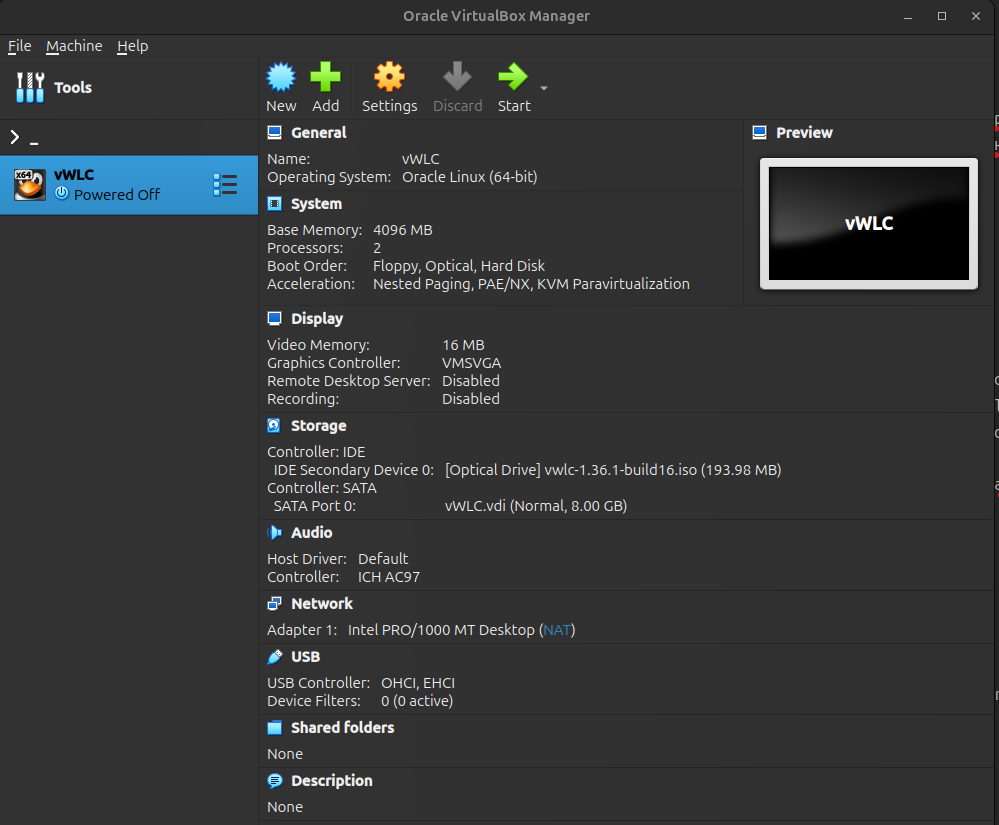Open the Description heading link
Image resolution: width=999 pixels, height=825 pixels.
[332, 780]
